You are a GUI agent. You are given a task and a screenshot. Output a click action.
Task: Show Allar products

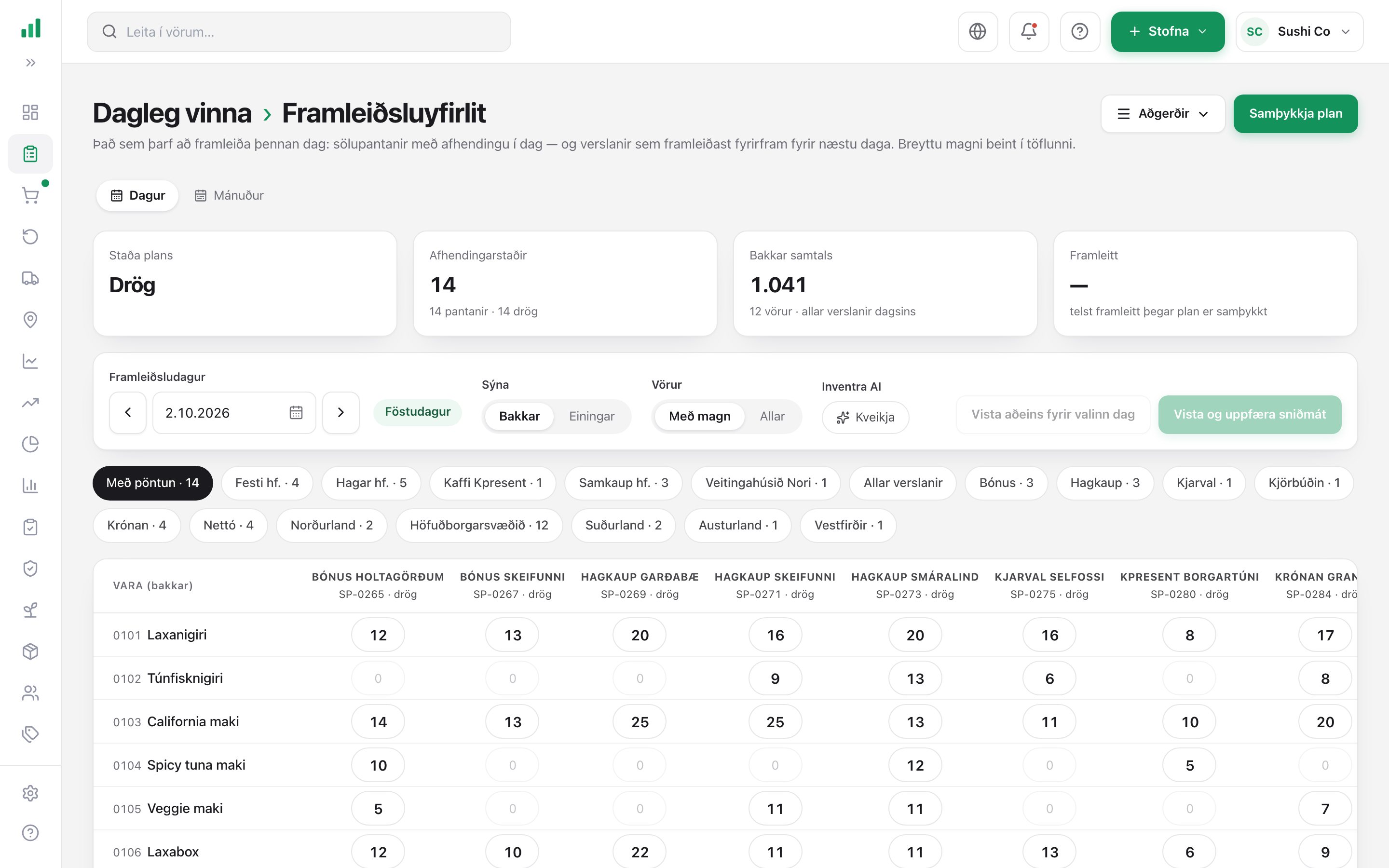(772, 416)
